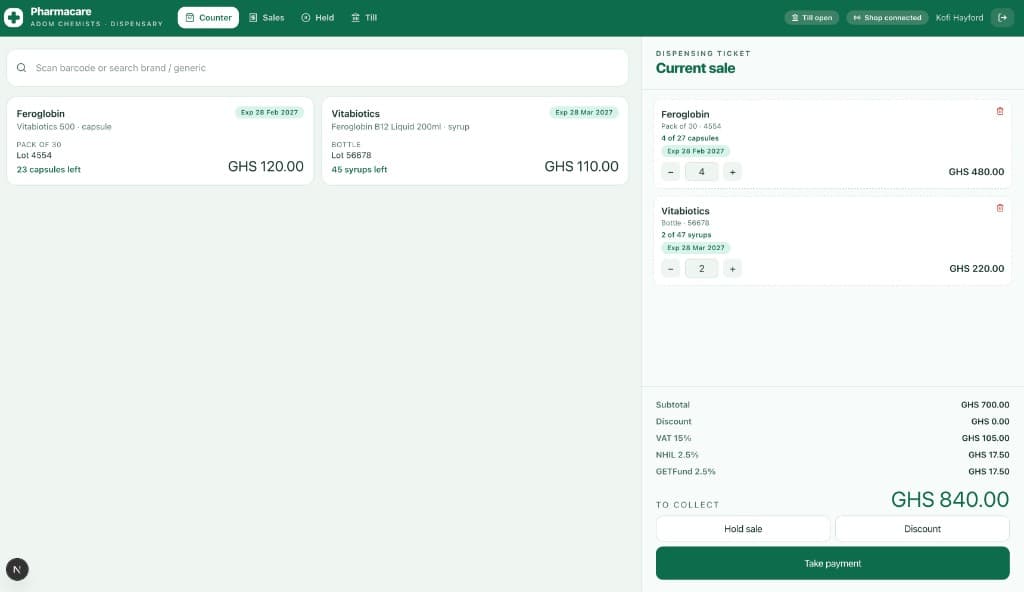
Task: Click '2 of 47 syrups' text in ticket
Action: point(686,235)
